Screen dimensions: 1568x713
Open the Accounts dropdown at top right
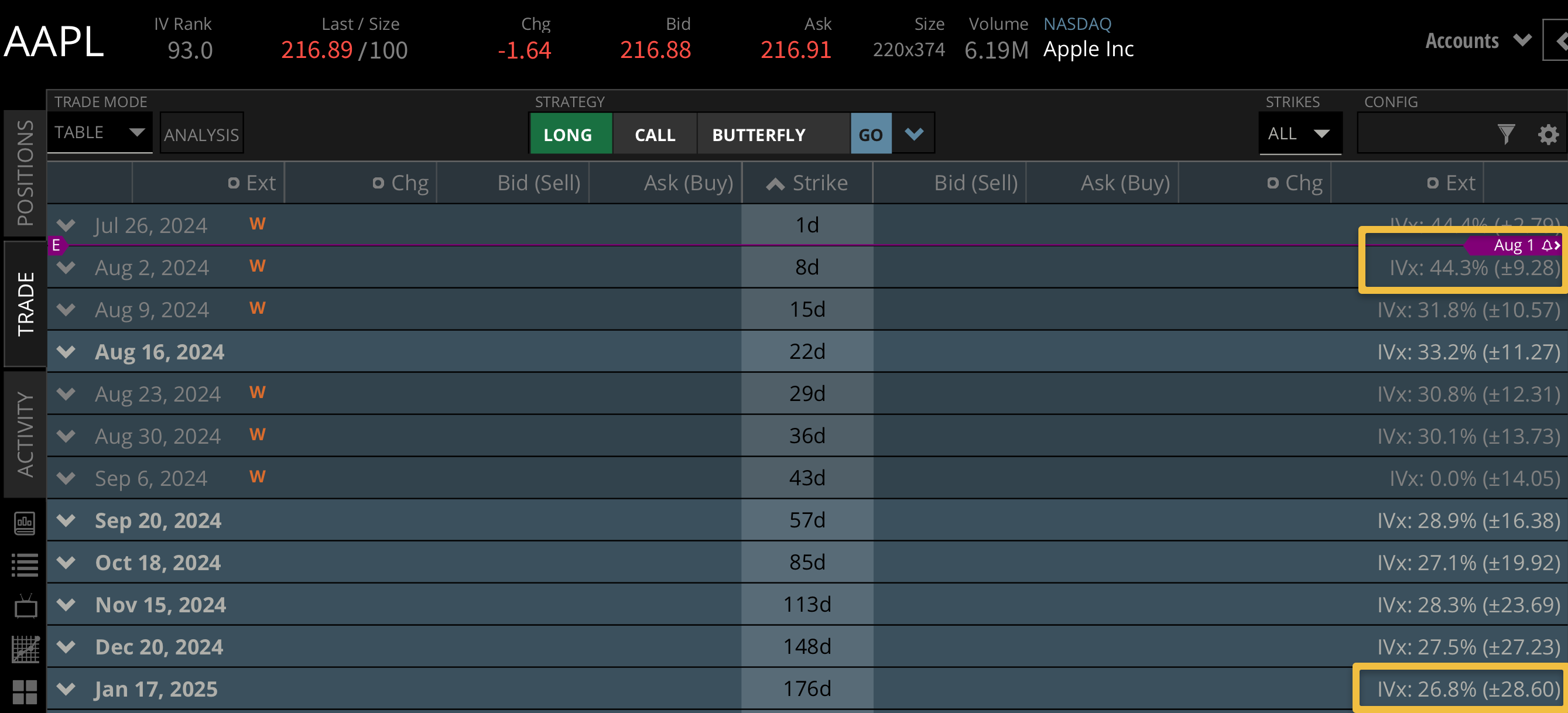pos(1478,40)
